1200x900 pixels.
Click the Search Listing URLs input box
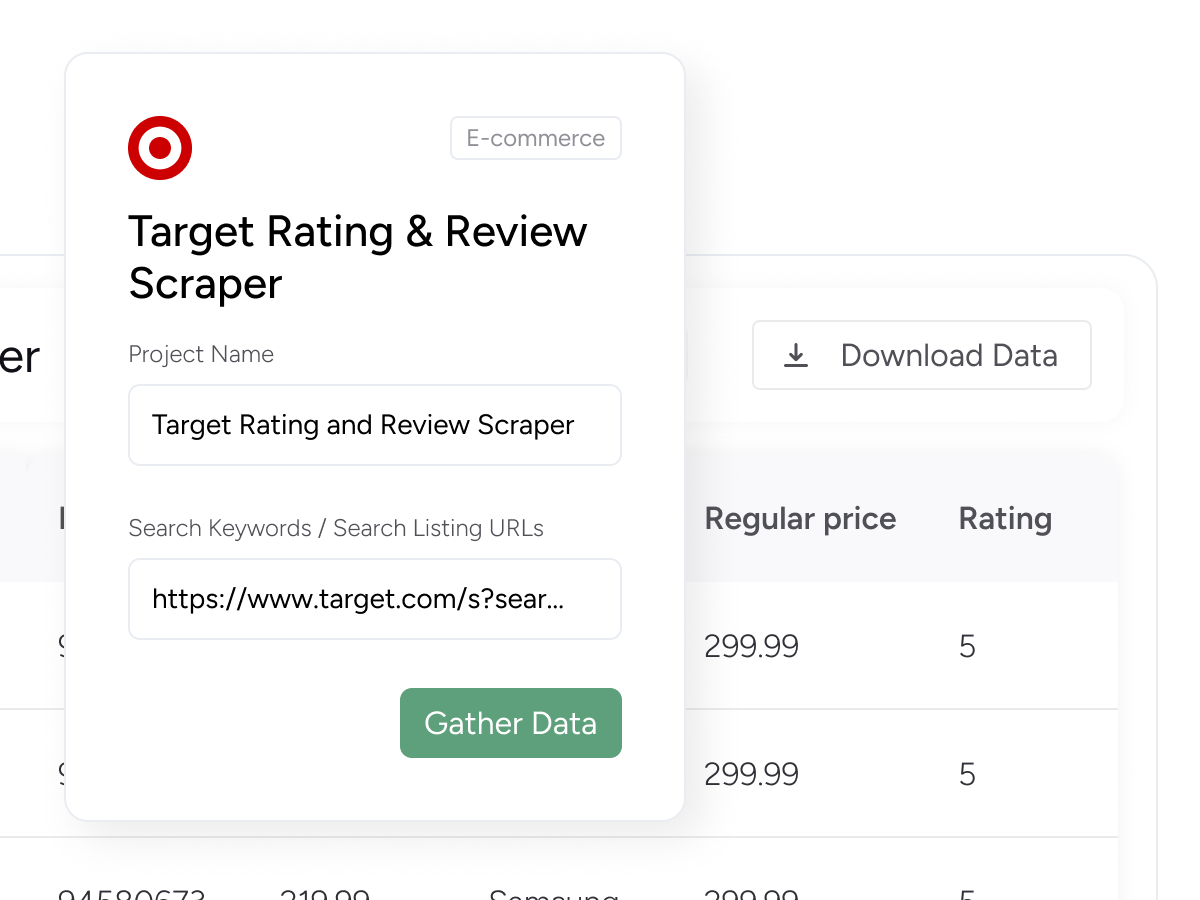[x=374, y=599]
